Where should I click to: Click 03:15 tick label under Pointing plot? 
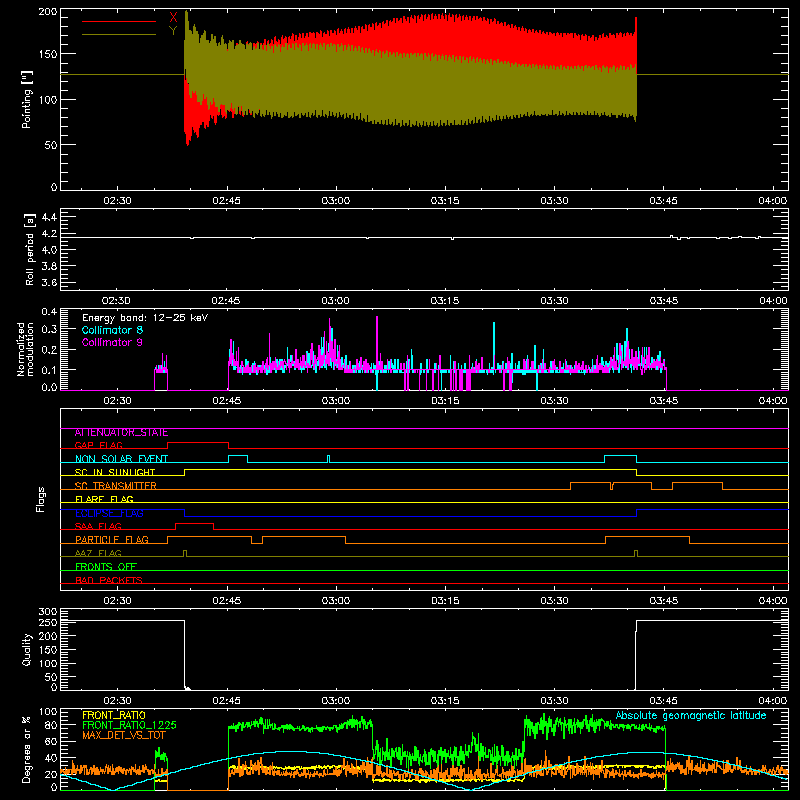click(445, 201)
